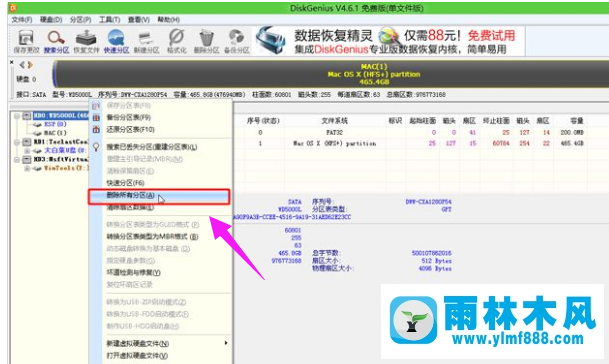Click the HD0 hard disk icon in tree

point(27,115)
